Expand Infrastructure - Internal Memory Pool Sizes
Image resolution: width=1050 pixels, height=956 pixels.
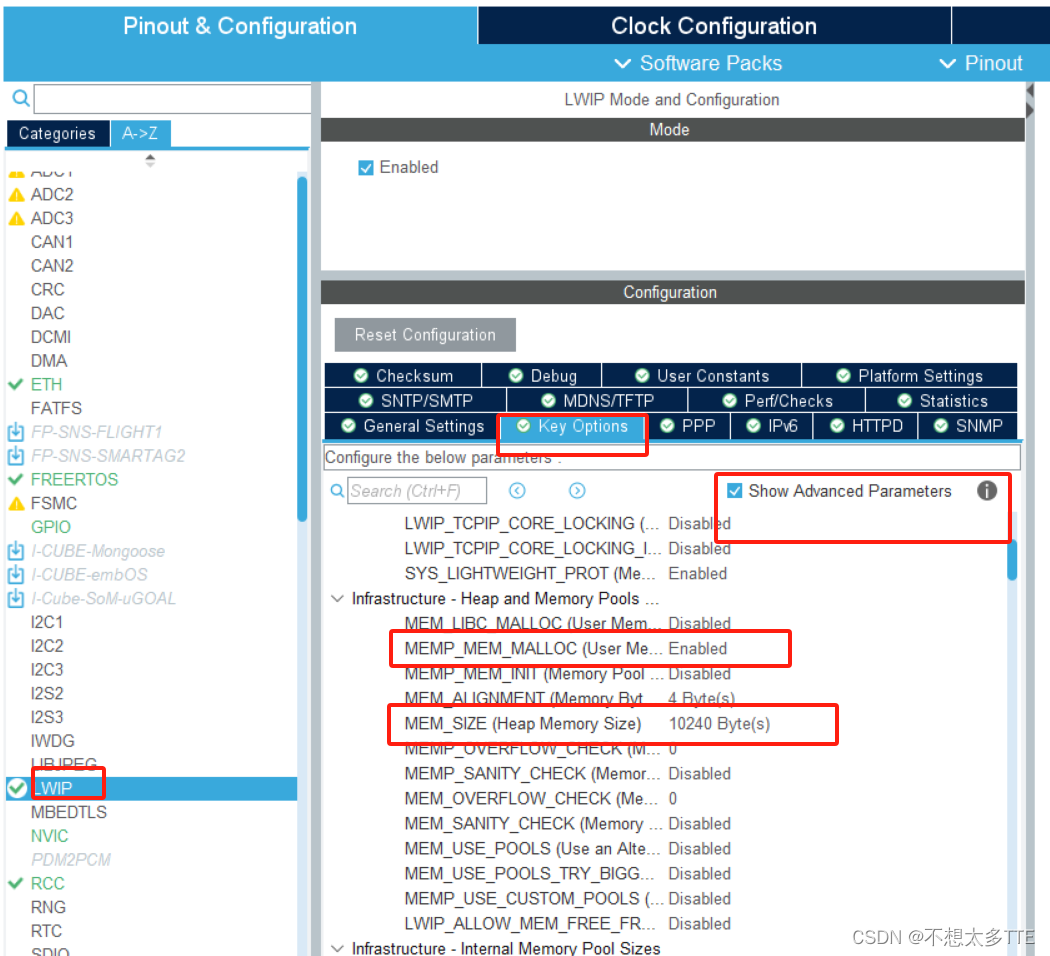(x=337, y=948)
